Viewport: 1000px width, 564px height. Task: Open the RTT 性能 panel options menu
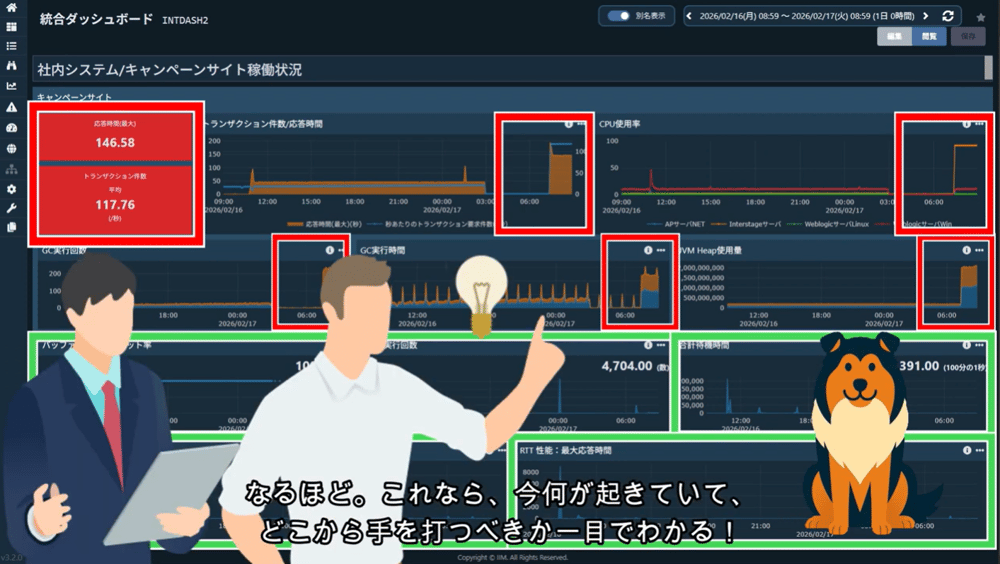980,450
